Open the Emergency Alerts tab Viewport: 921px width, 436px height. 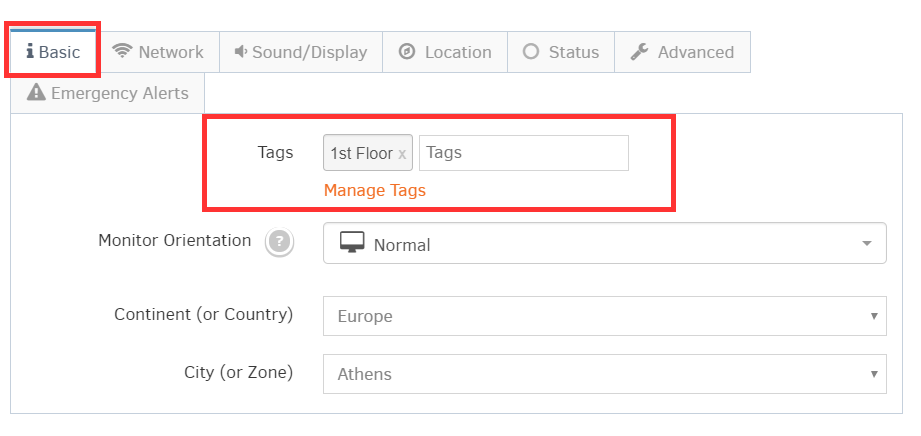(x=108, y=93)
